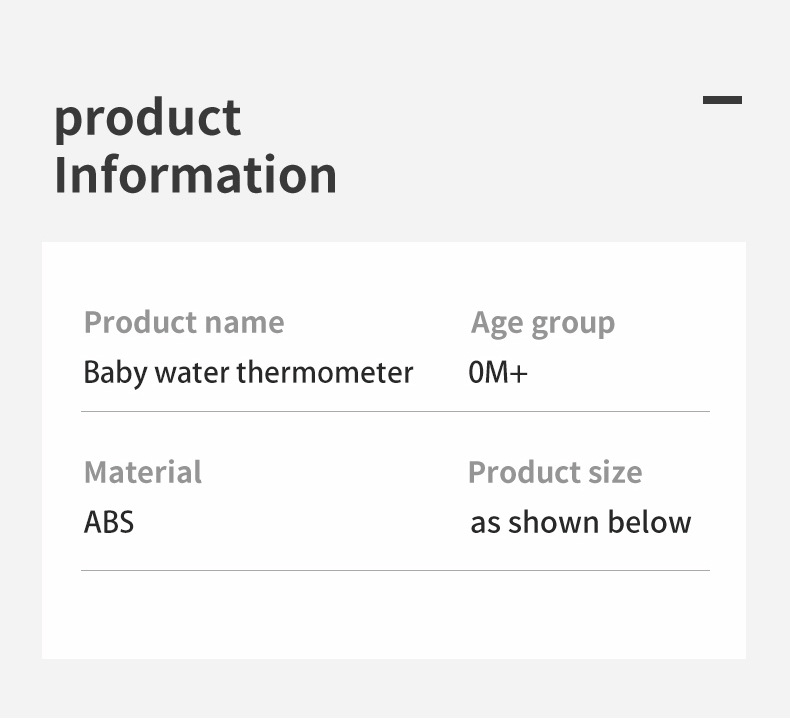Click the word "thermometer" in the product name
790x719 pixels.
point(325,373)
